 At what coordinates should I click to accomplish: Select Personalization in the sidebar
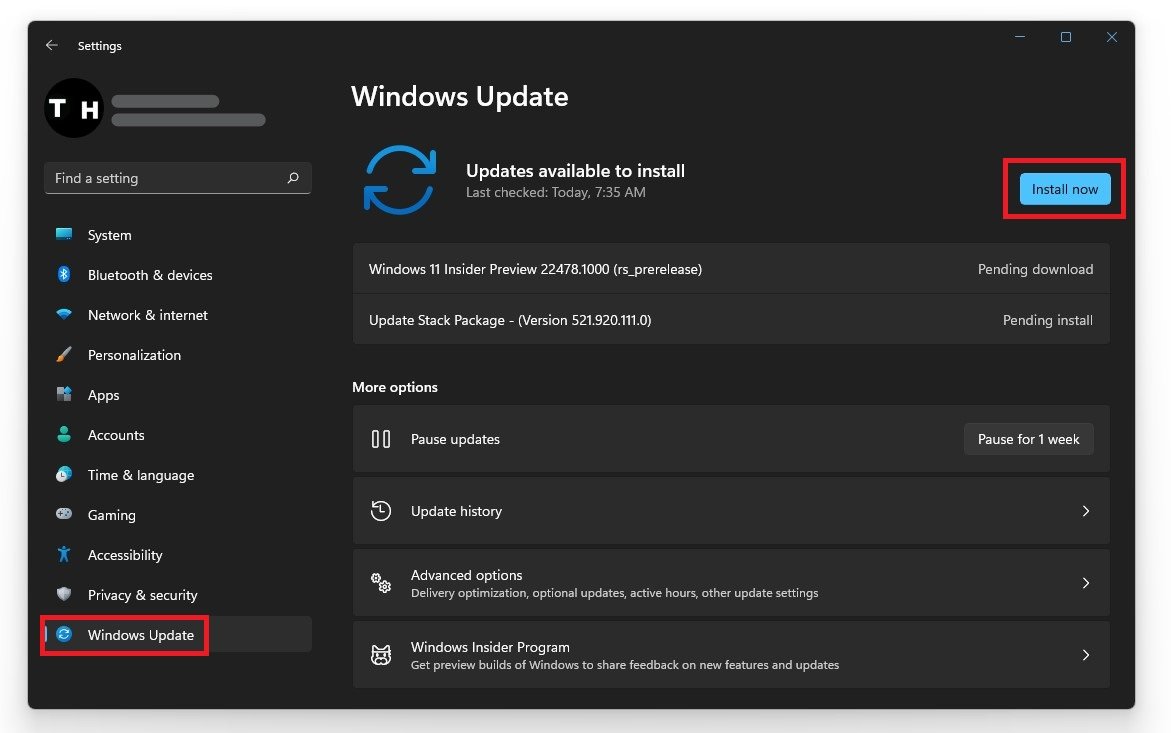(x=178, y=355)
